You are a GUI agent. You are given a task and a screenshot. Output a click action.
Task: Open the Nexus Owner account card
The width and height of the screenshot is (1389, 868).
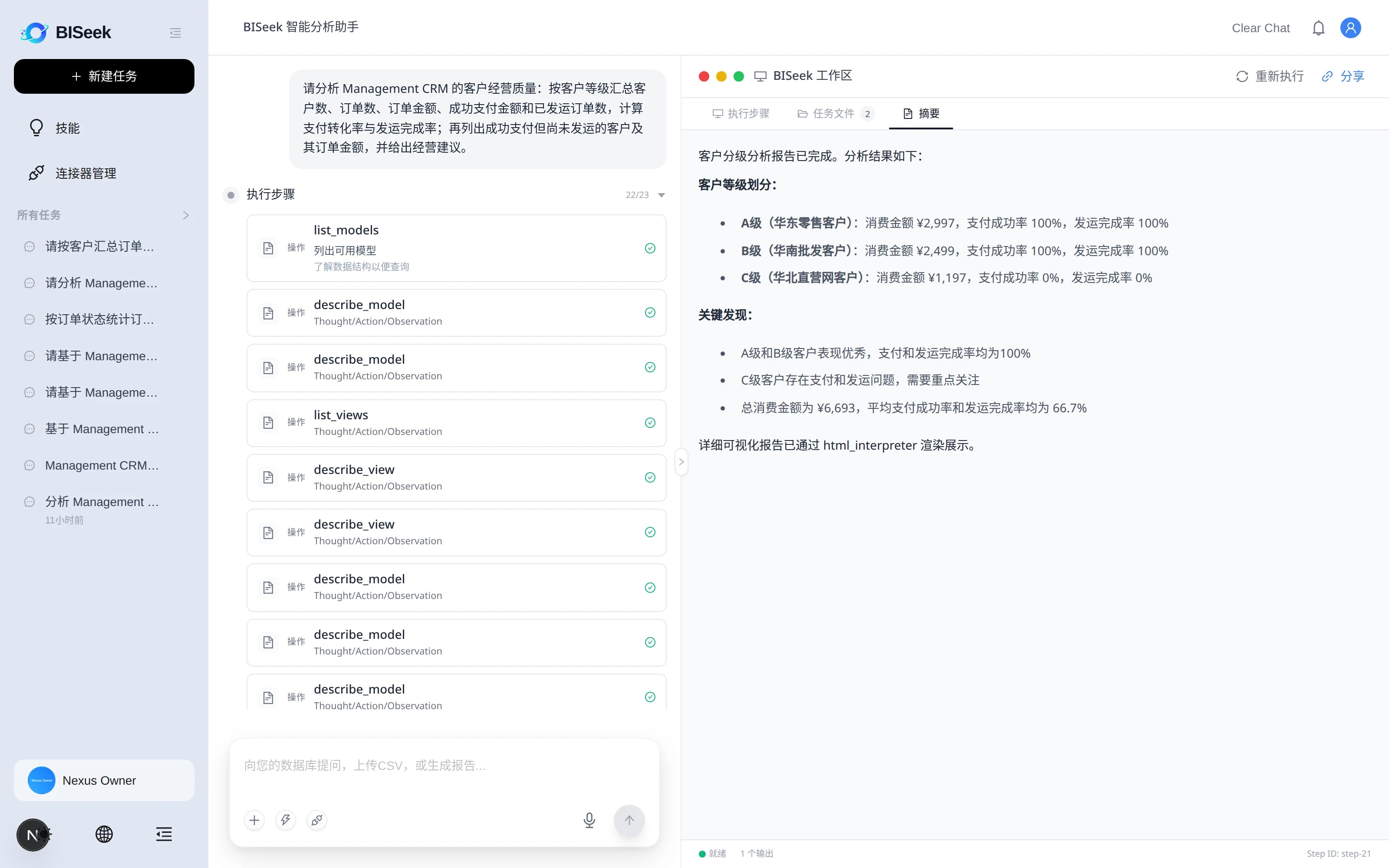104,780
